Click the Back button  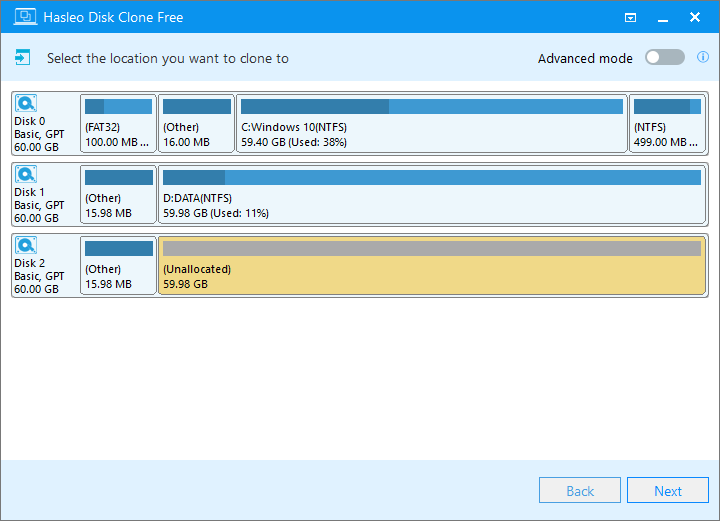(580, 491)
